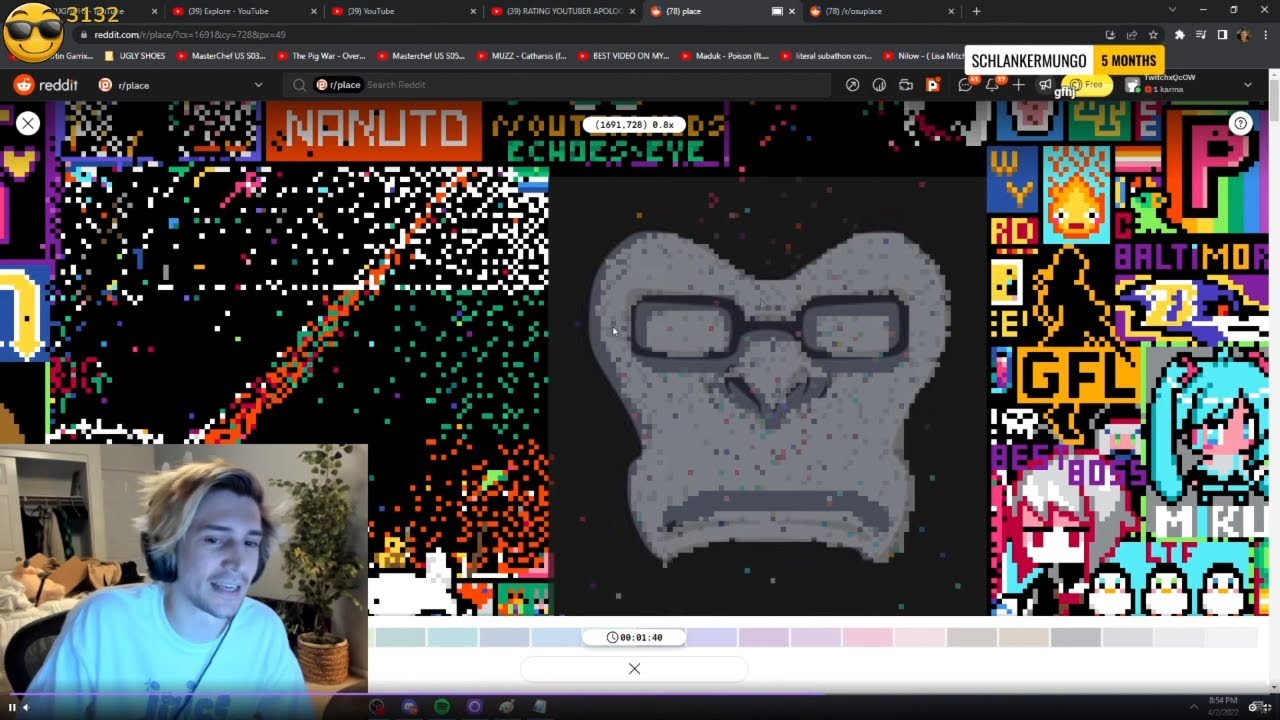Open the tab search chevron
Image resolution: width=1280 pixels, height=720 pixels.
pos(1172,10)
